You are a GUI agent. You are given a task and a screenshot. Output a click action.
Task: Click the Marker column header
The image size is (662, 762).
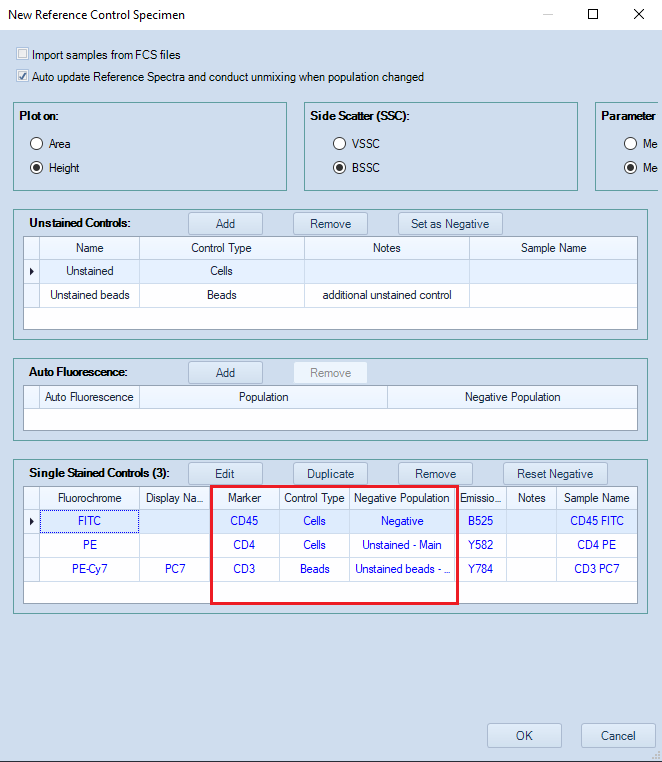[244, 498]
